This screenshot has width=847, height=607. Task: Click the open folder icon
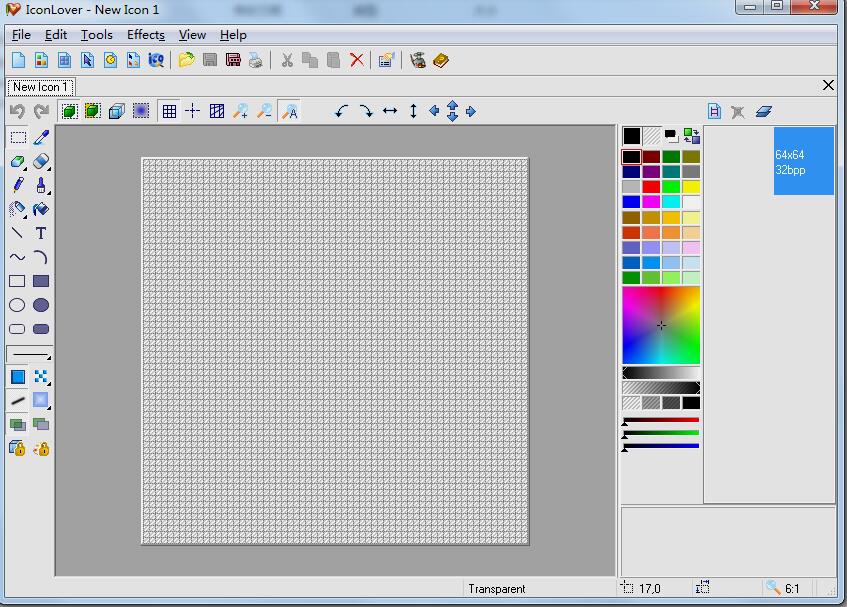[x=186, y=61]
